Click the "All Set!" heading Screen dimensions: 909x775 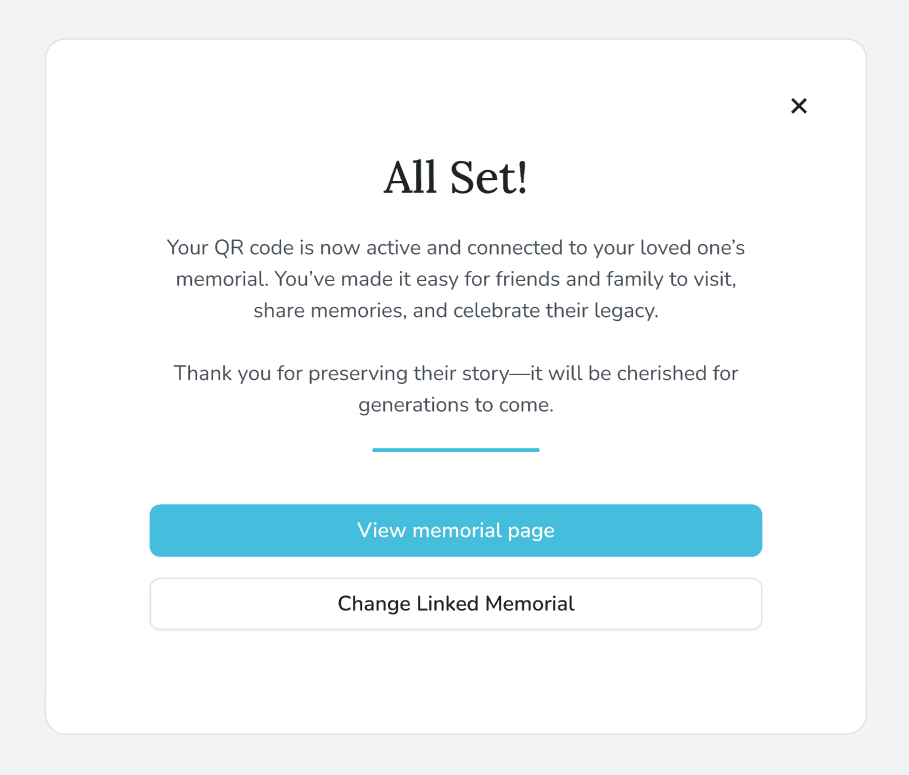pos(456,178)
